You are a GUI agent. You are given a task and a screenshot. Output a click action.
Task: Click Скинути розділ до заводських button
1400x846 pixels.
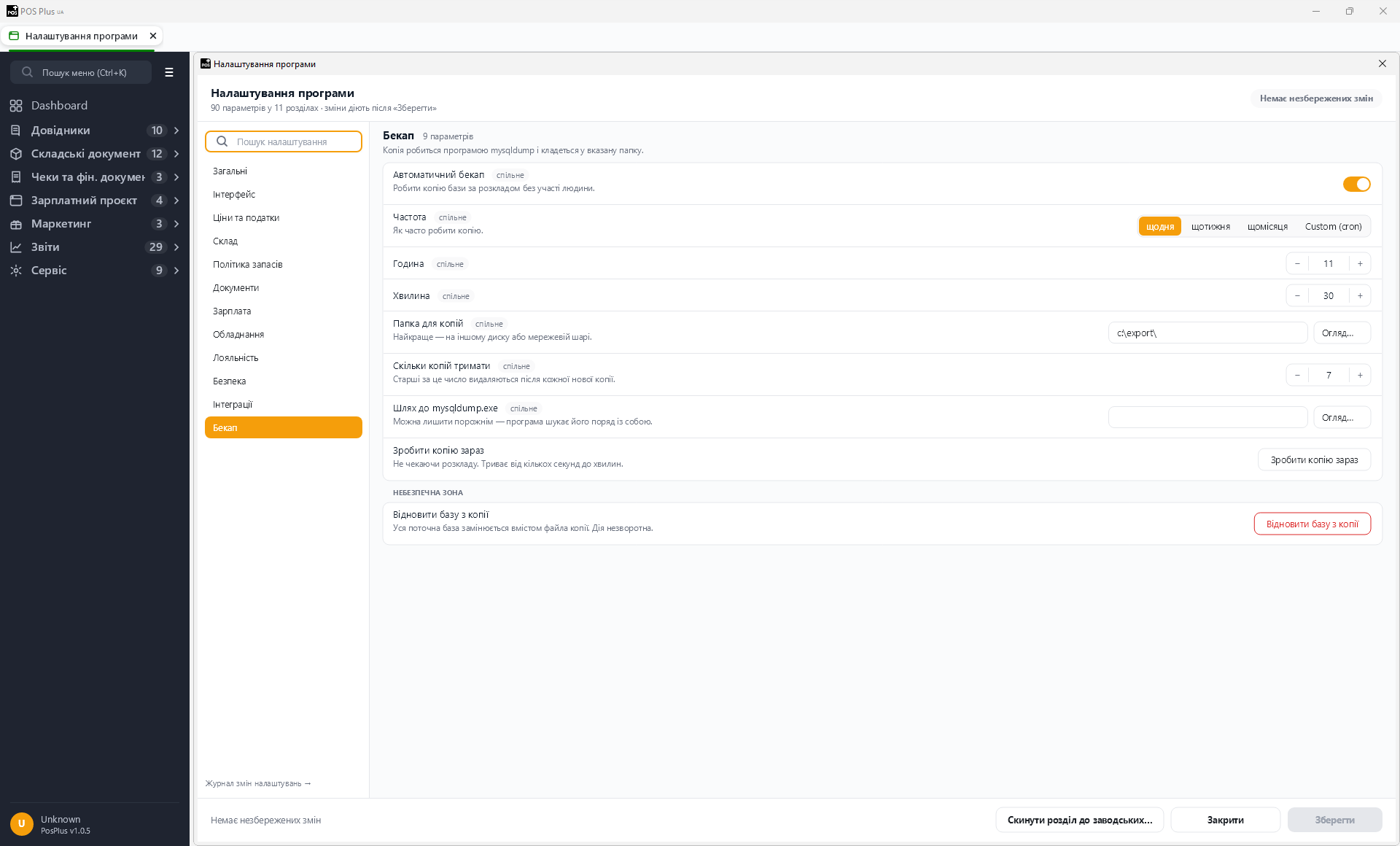click(1080, 820)
